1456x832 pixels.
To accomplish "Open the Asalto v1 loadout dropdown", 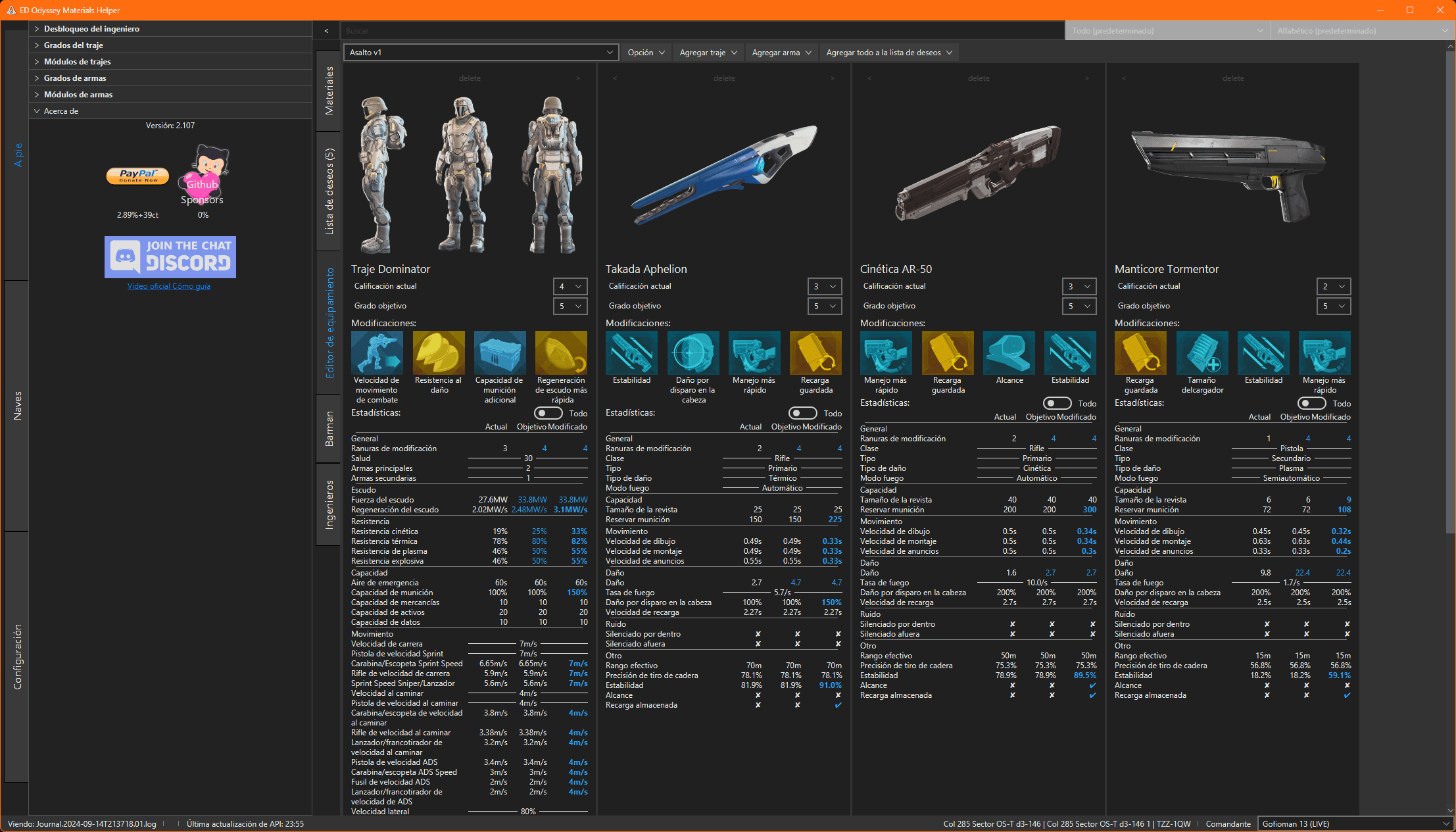I will [x=481, y=52].
